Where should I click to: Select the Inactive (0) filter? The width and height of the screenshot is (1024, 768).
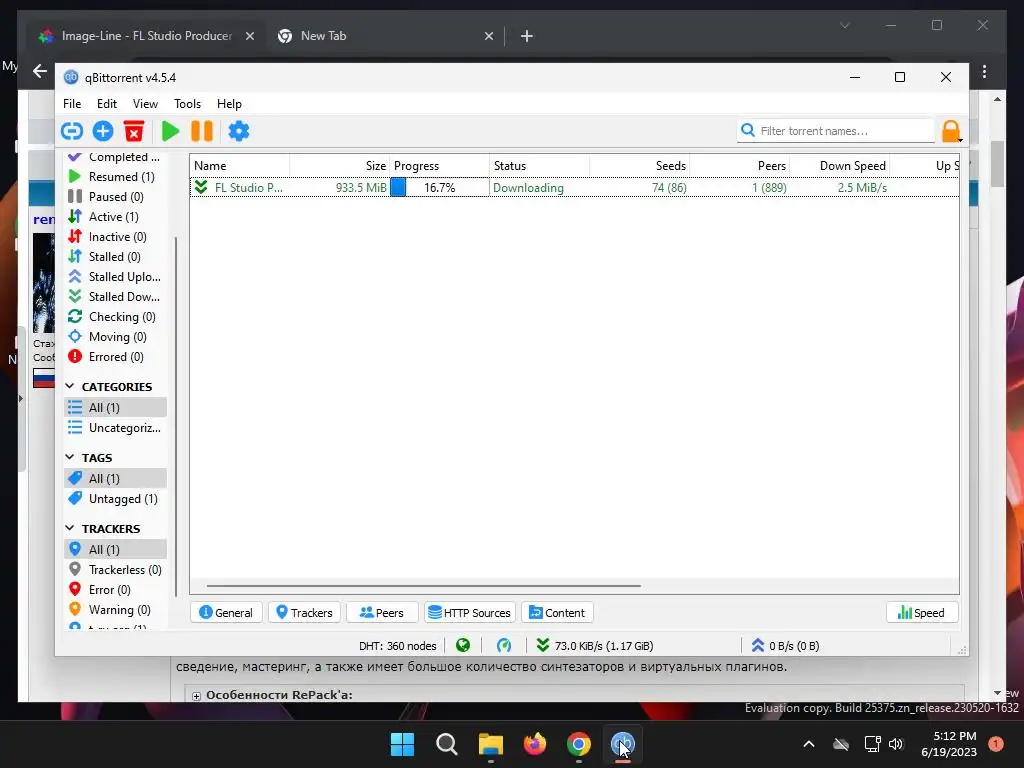click(x=116, y=237)
